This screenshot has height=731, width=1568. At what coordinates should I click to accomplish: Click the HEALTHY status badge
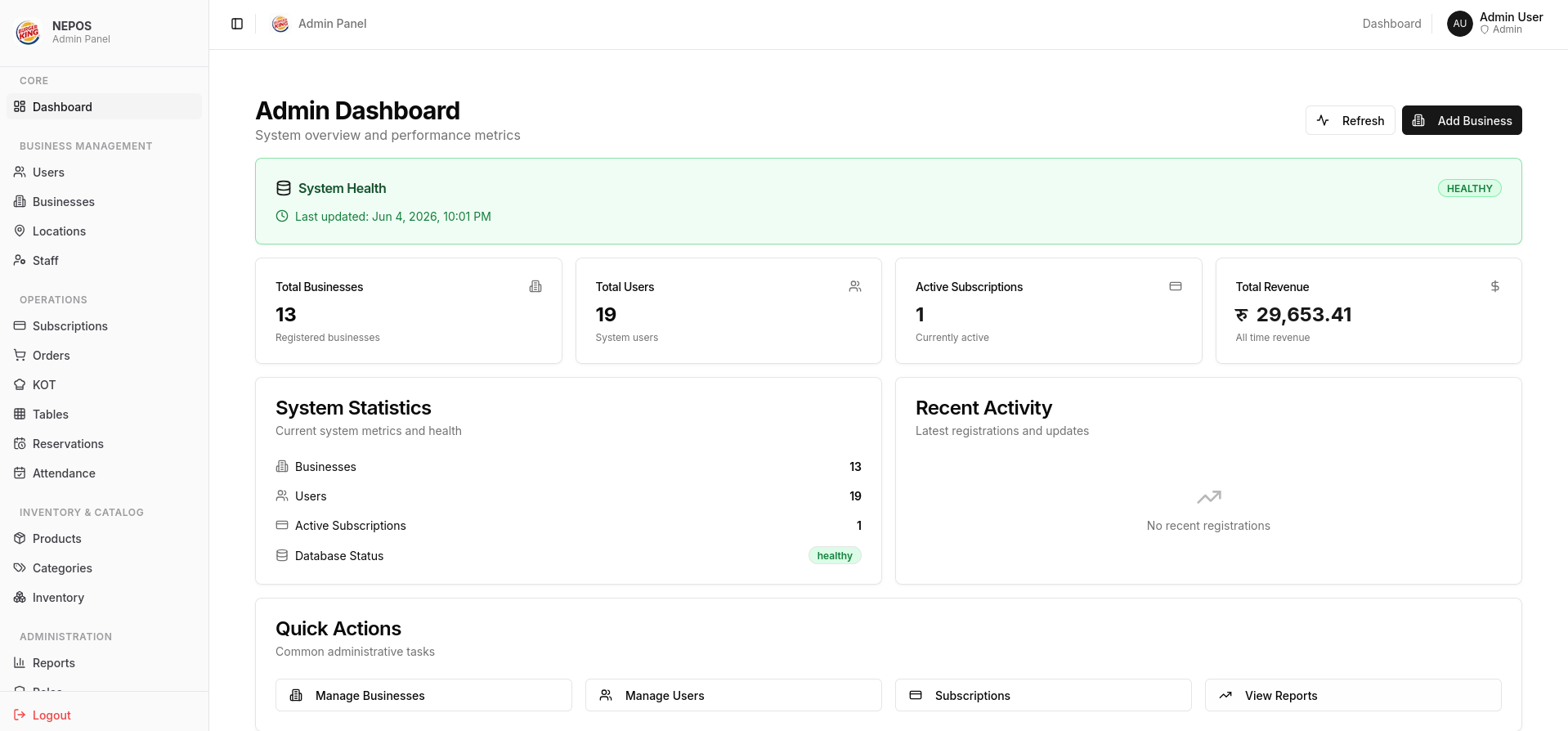pos(1470,188)
